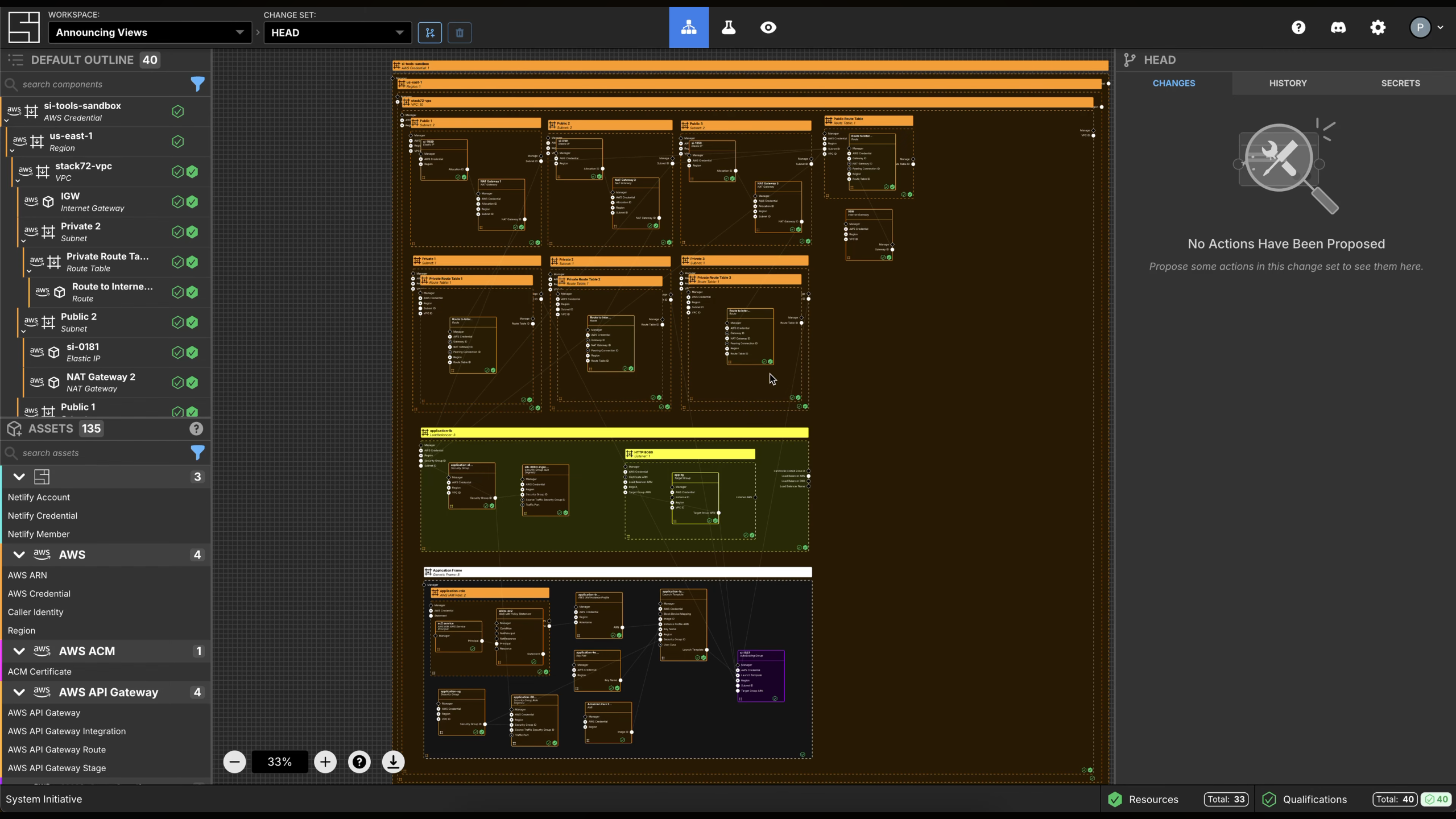Click the Qualifications status bar icon

click(x=1269, y=799)
